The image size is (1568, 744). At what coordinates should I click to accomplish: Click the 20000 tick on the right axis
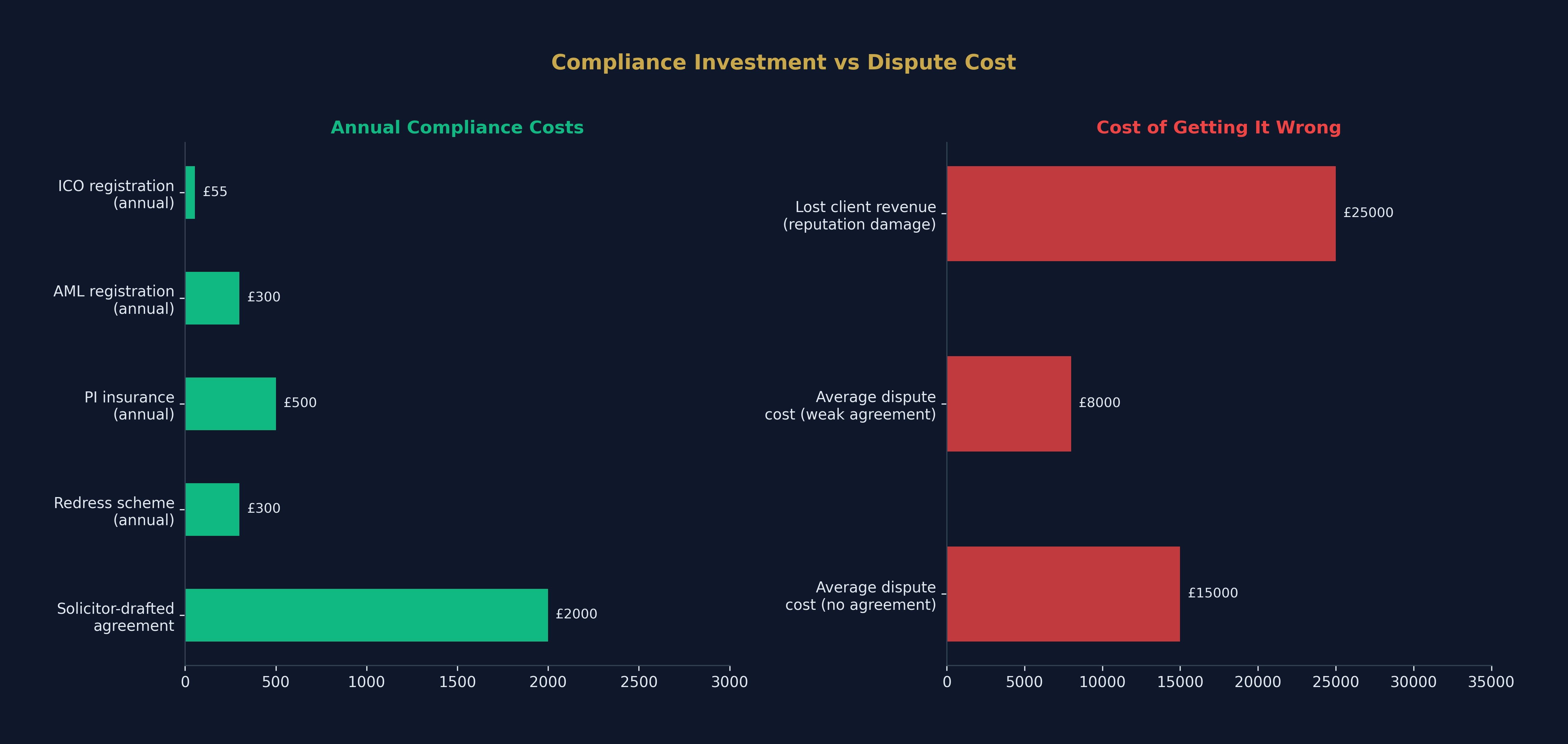(1258, 682)
